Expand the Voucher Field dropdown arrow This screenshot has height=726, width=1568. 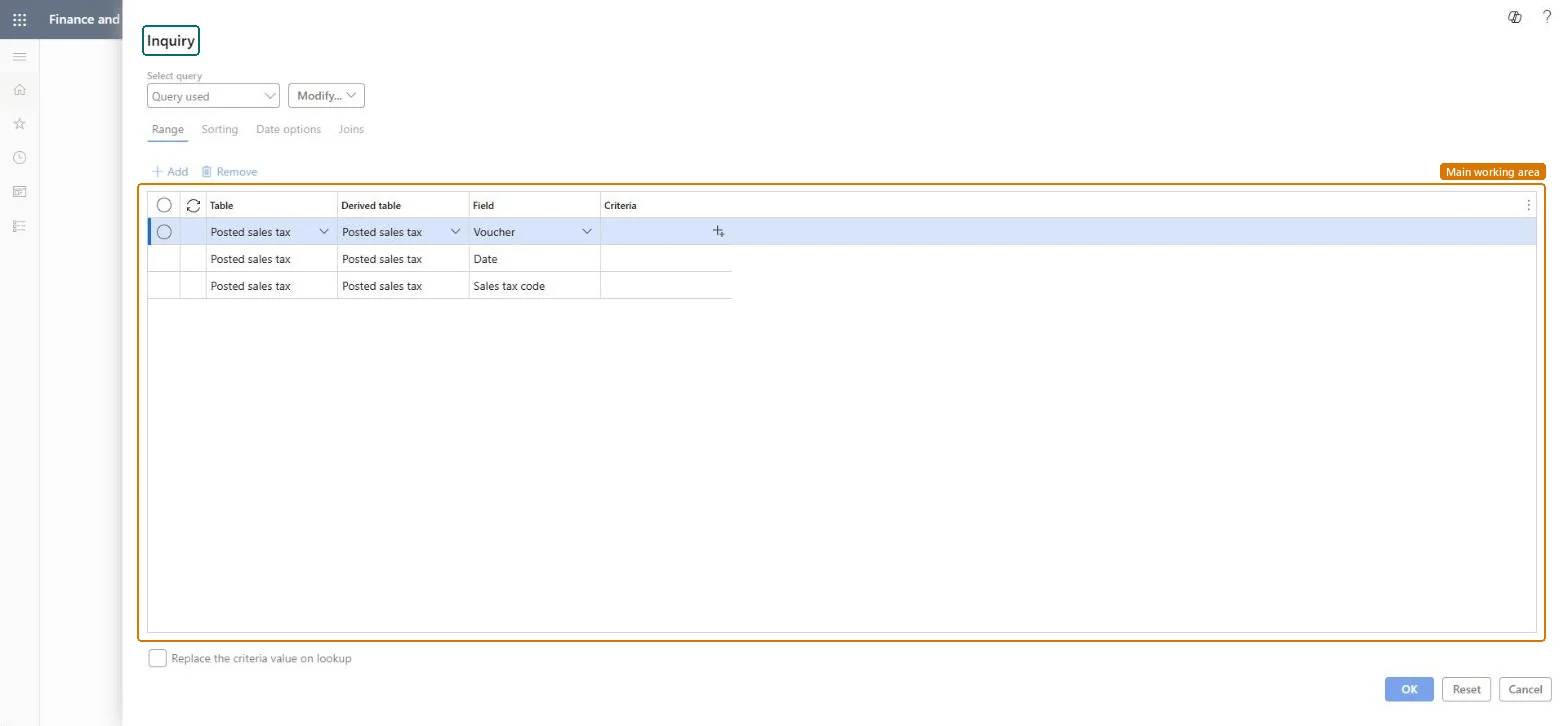coord(587,232)
